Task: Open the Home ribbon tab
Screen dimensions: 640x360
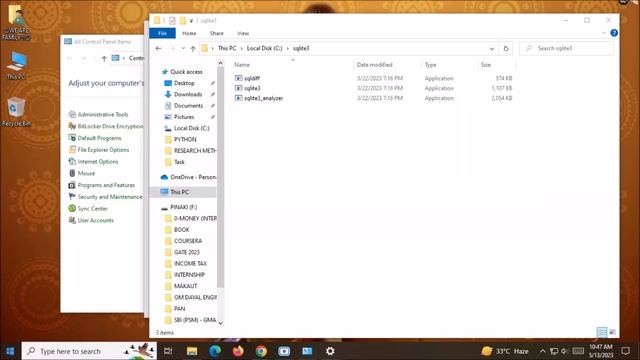Action: click(189, 33)
